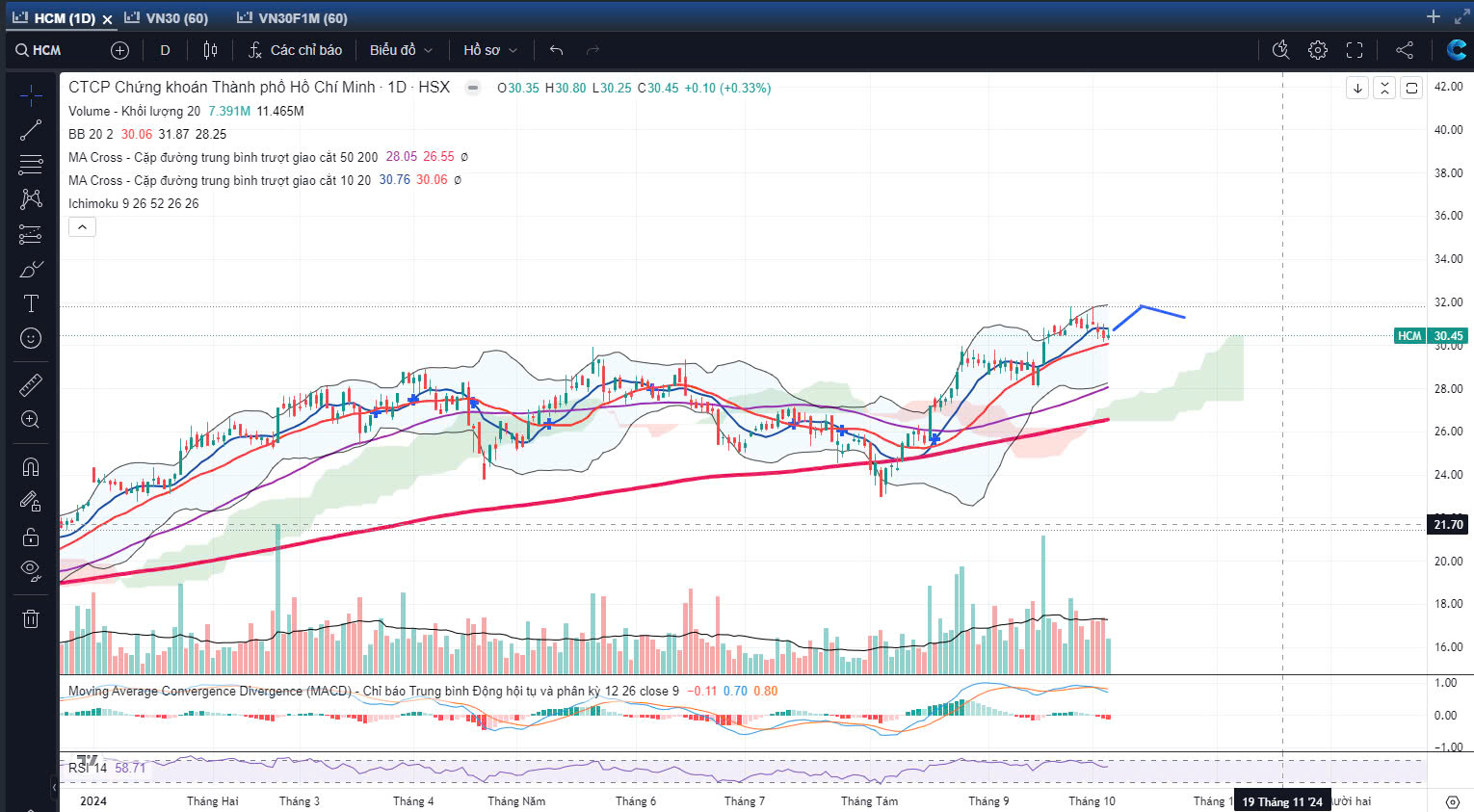Open the Các chỉ báo indicators menu
This screenshot has width=1474, height=812.
(295, 50)
